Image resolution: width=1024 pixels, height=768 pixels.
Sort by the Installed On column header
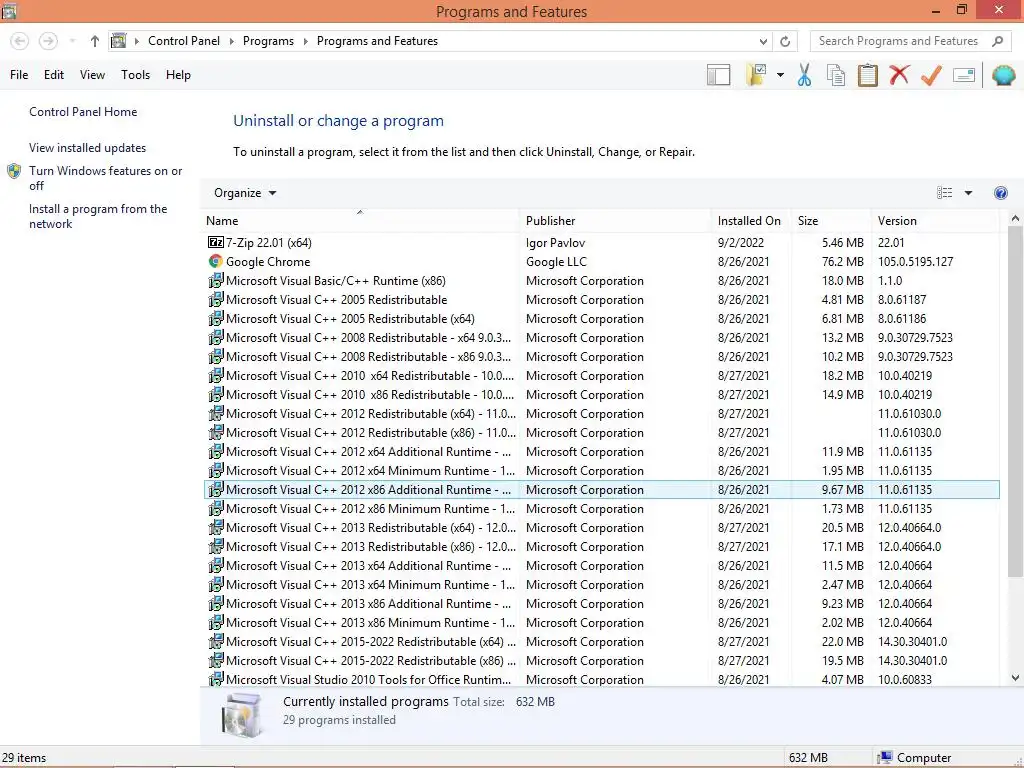coord(752,221)
